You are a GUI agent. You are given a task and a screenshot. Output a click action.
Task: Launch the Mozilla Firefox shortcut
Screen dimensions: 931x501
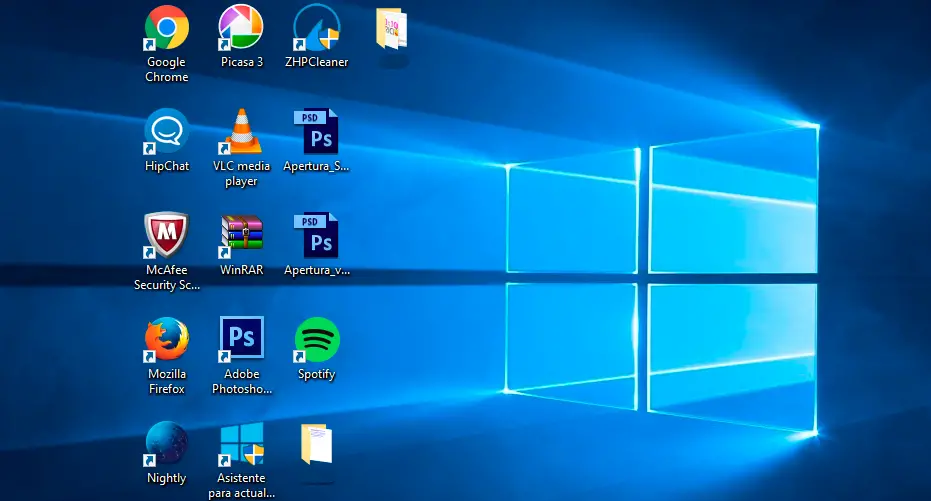tap(167, 340)
